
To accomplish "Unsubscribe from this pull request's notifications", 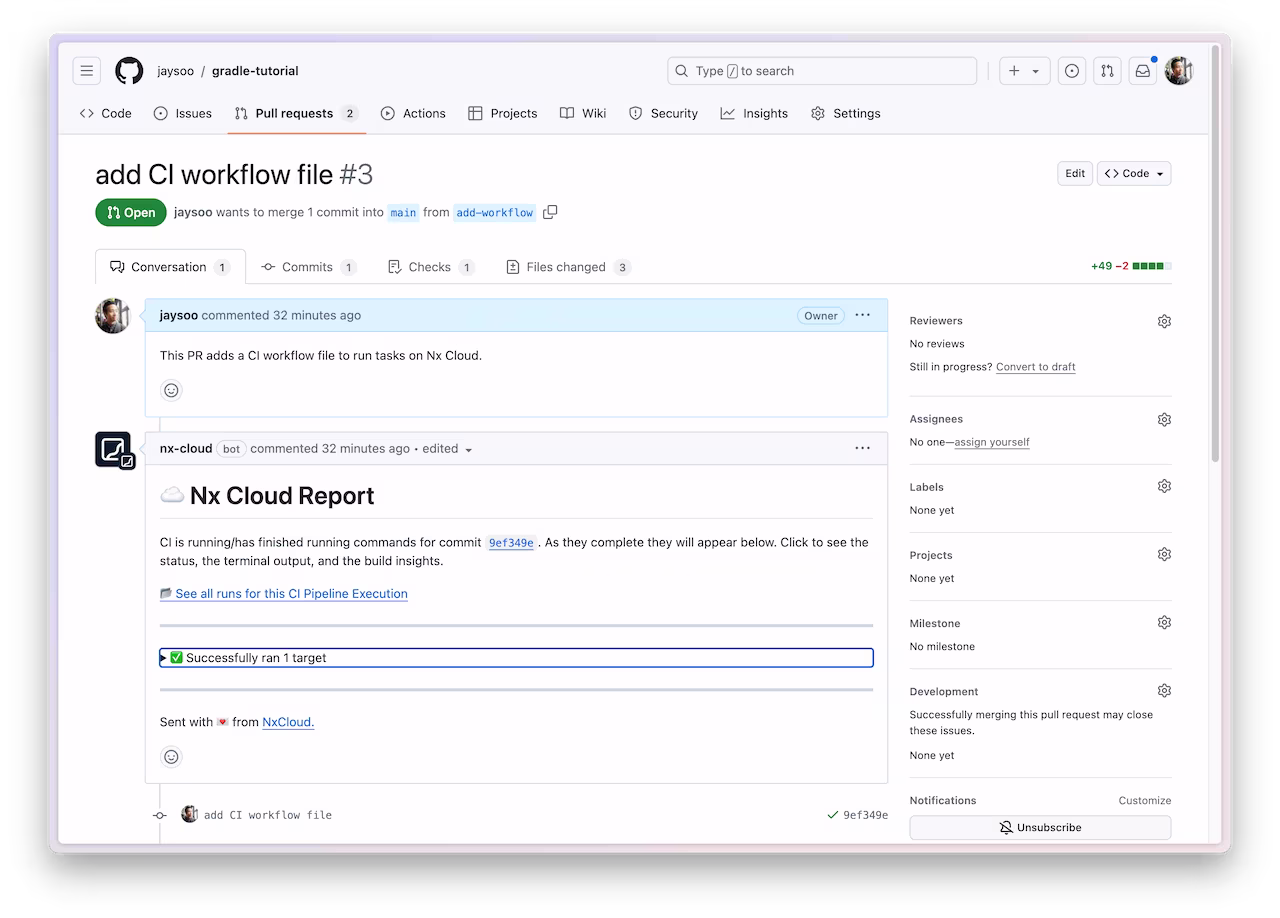I will (x=1039, y=827).
